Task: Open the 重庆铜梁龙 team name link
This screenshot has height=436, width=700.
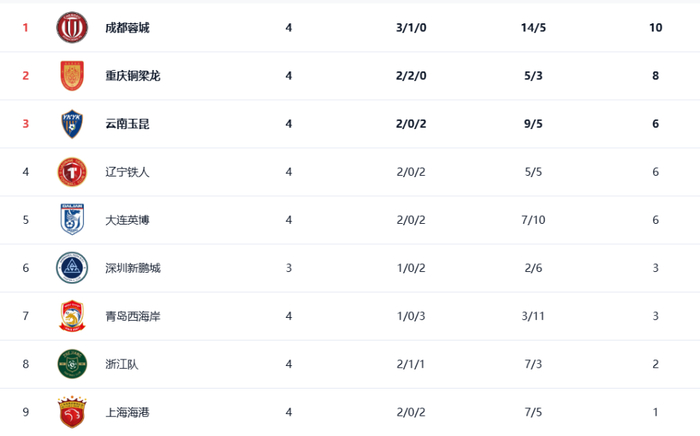Action: point(133,76)
